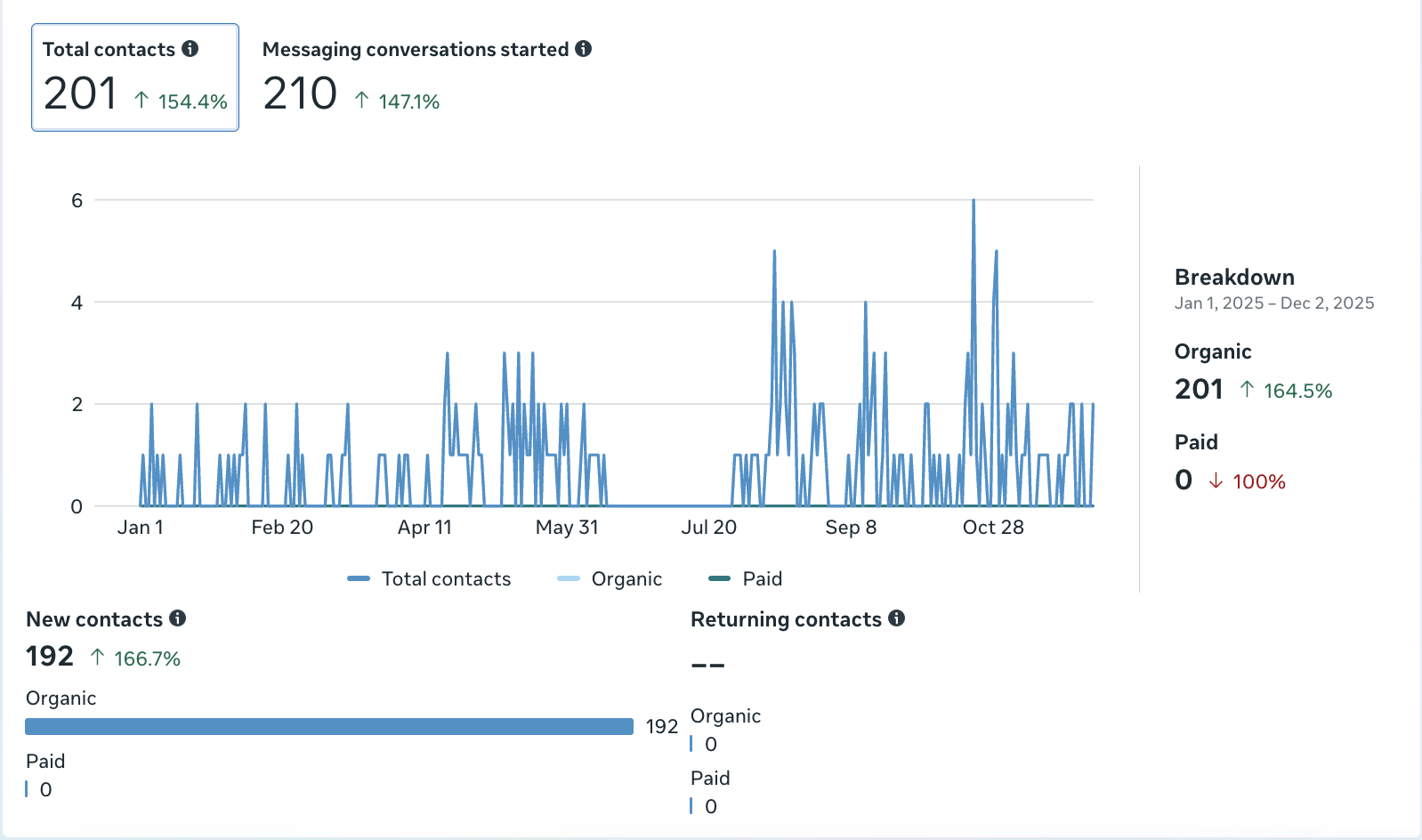Click the teal Paid legend color swatch
1422x840 pixels.
point(719,579)
